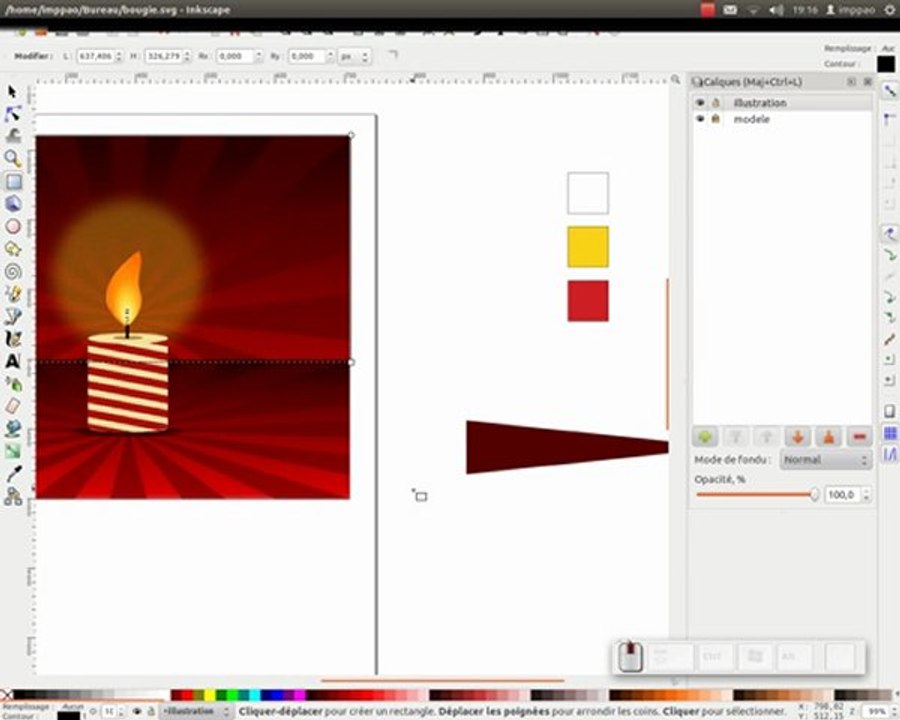900x720 pixels.
Task: Click the L width field stepper
Action: [x=119, y=56]
